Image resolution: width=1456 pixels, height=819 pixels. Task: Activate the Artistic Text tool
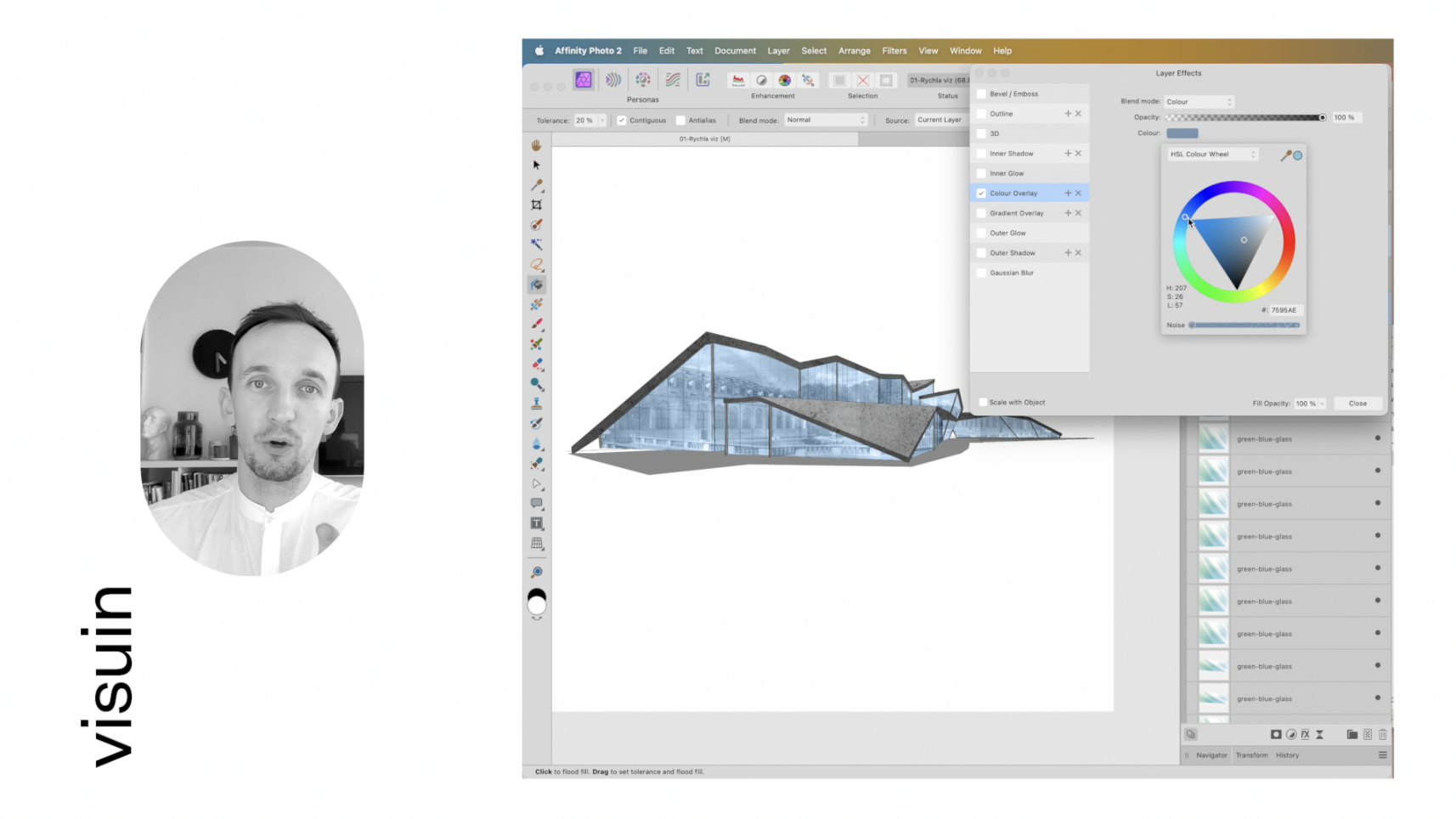click(536, 523)
